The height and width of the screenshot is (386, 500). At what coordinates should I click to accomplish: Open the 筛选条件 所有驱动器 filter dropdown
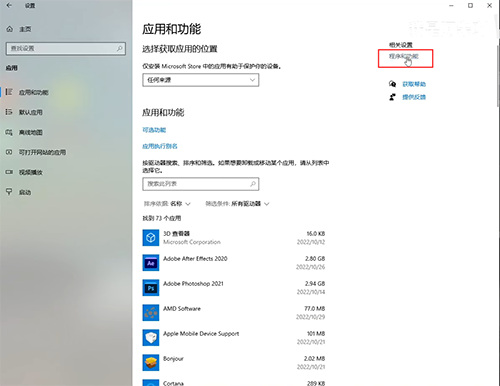point(237,204)
